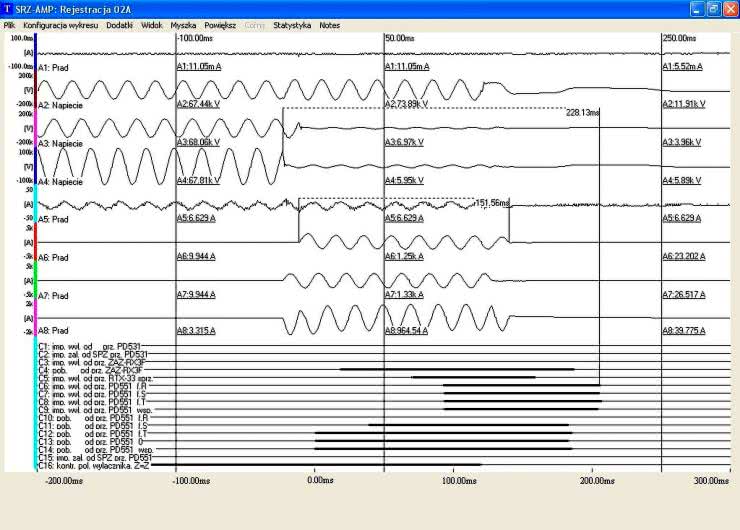Open the Konfiguracja wykresu menu

coord(60,24)
